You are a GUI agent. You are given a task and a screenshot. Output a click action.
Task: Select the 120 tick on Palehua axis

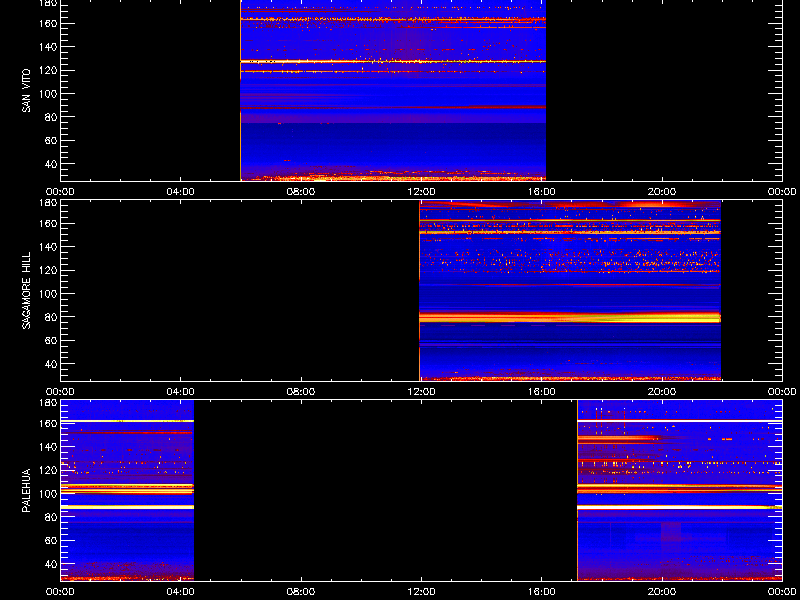49,470
